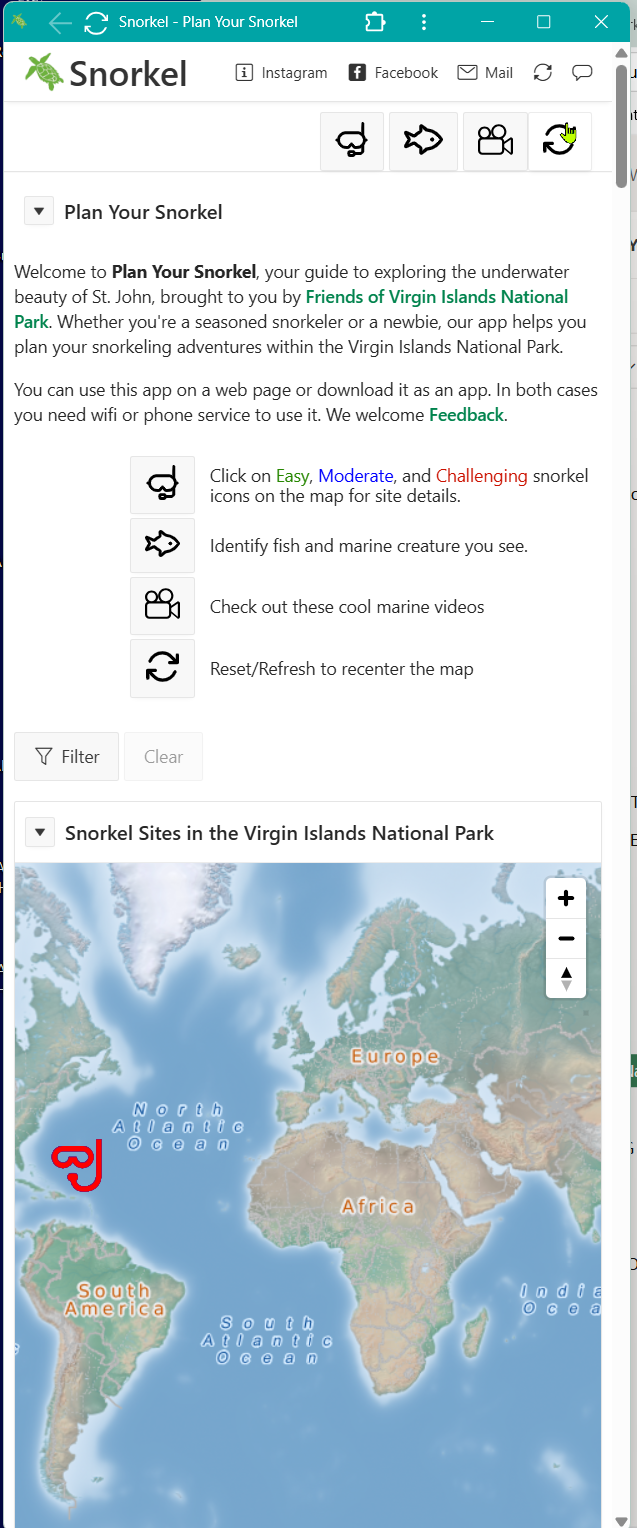This screenshot has height=1528, width=637.
Task: Open the browser three-dot menu
Action: [425, 22]
